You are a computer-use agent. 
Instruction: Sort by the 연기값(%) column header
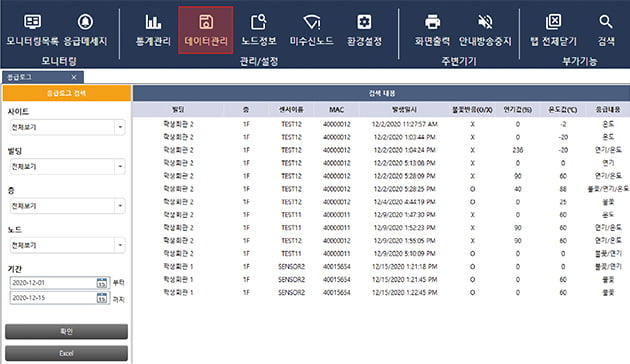pyautogui.click(x=518, y=109)
